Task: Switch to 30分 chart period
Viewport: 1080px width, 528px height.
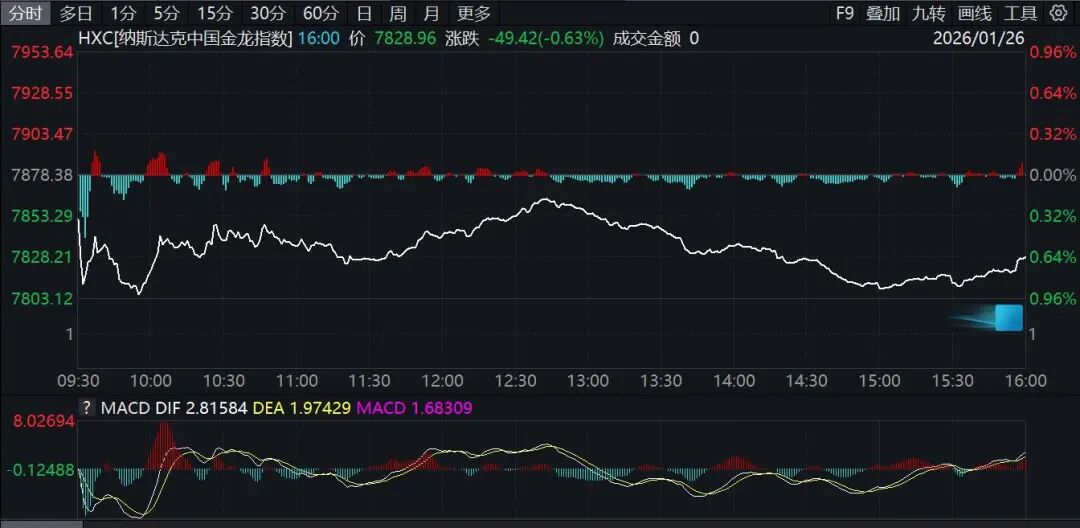Action: point(267,13)
